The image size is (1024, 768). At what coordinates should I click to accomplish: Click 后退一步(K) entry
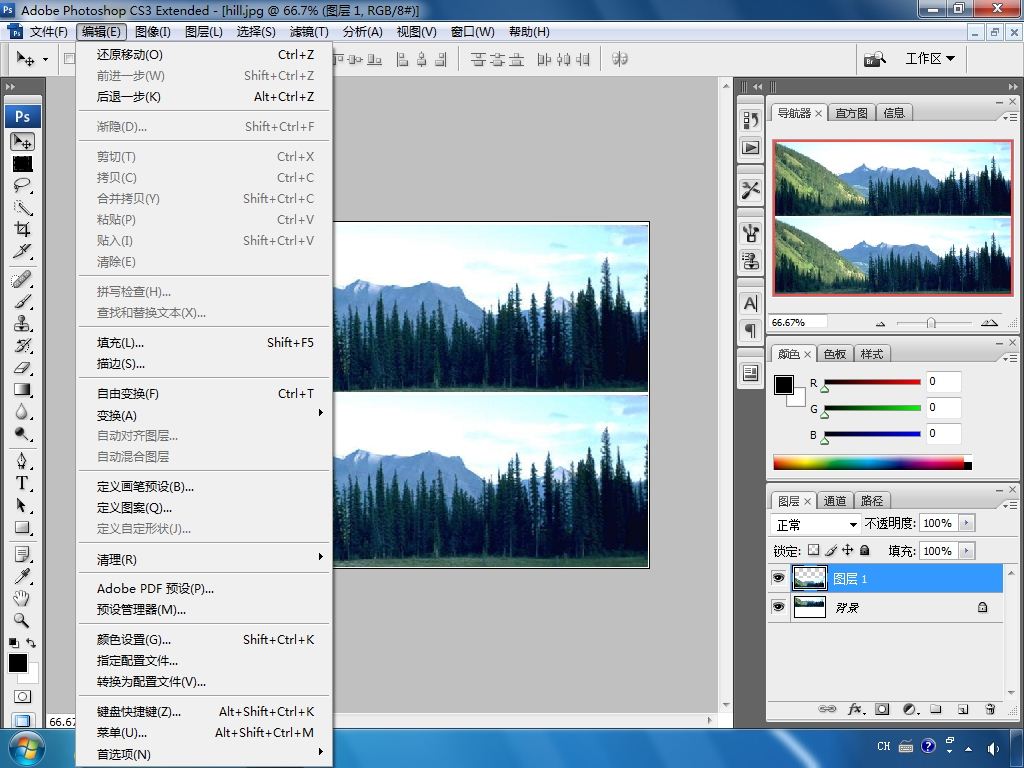tap(204, 97)
